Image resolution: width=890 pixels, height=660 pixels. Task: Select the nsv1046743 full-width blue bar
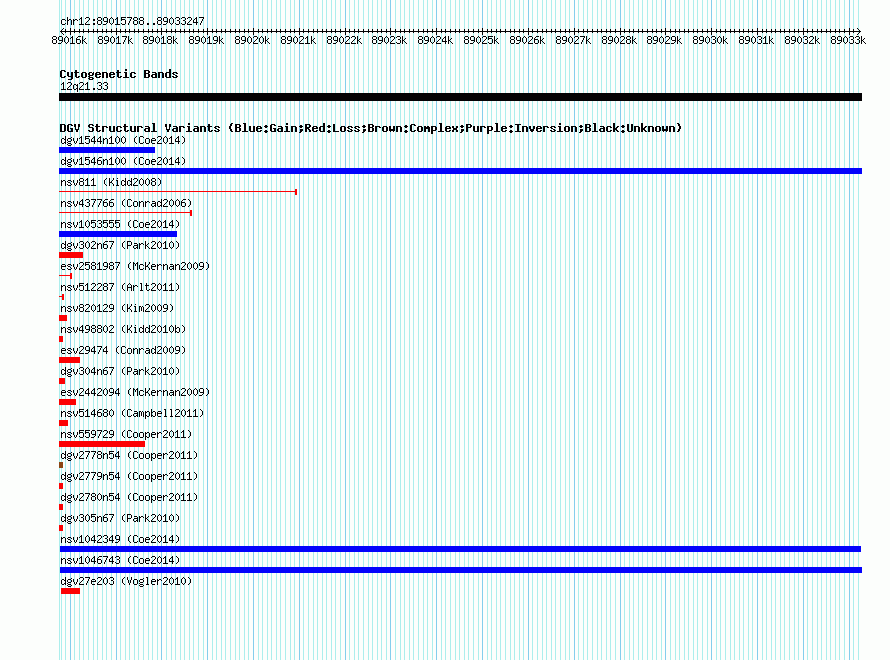[461, 570]
